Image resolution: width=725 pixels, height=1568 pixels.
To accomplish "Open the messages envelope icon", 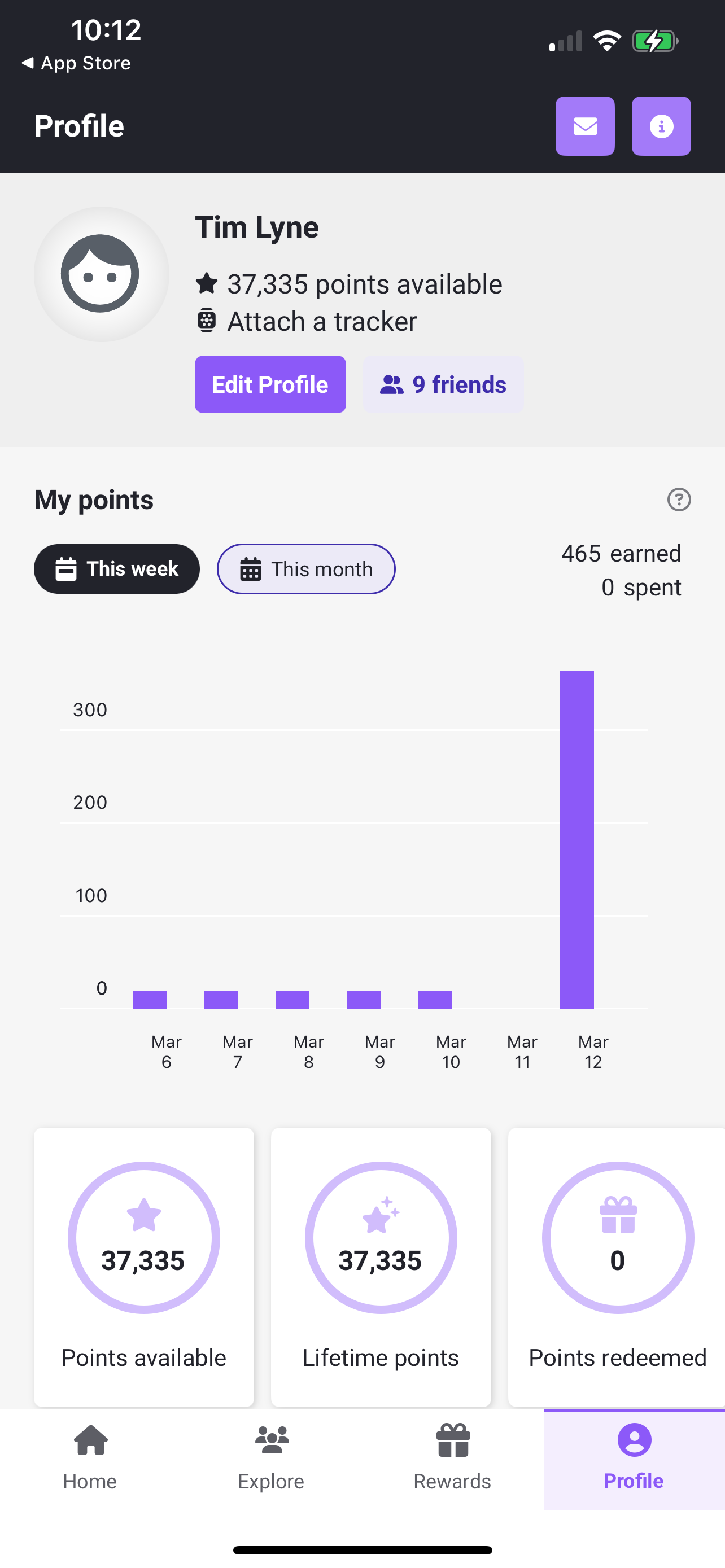I will tap(584, 126).
